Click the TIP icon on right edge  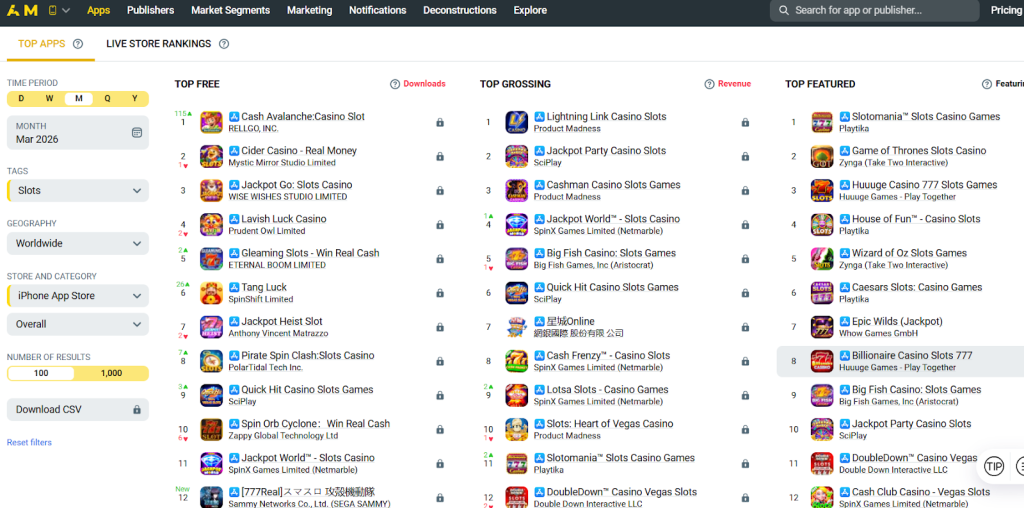993,466
